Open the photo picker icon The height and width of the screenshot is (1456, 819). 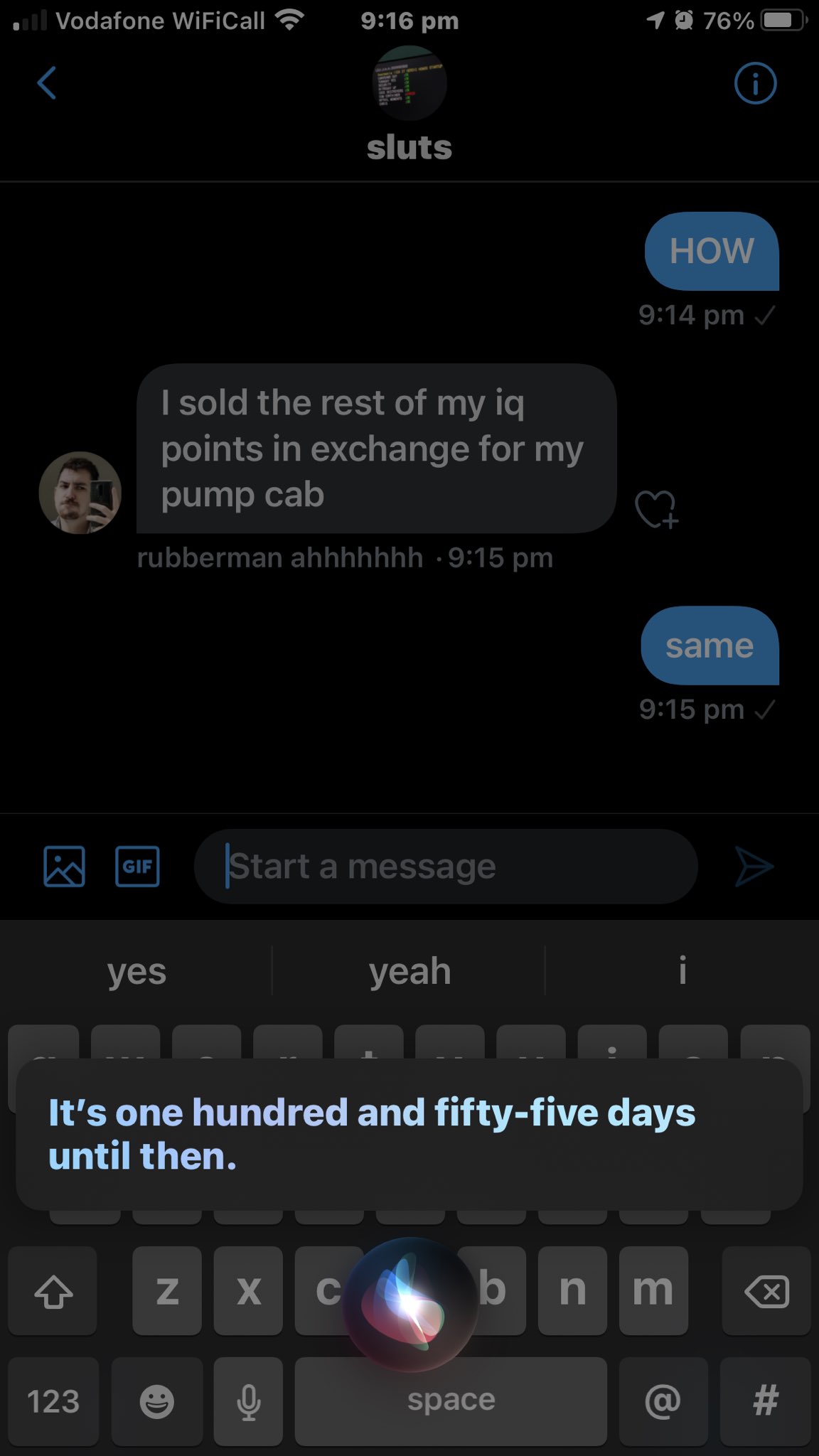point(64,866)
